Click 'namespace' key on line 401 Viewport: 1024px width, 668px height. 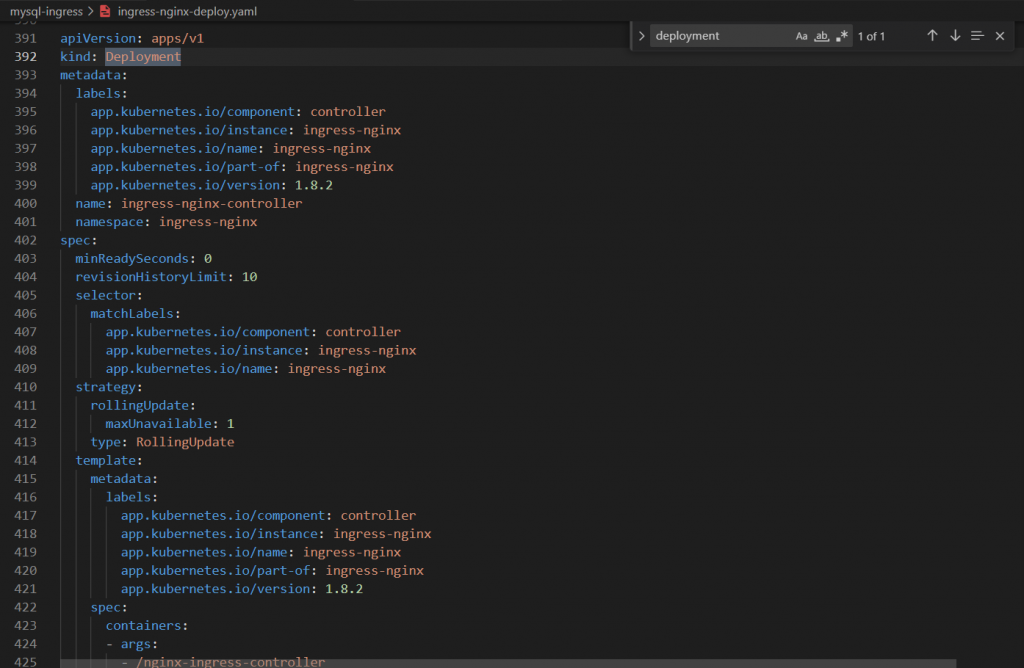[109, 222]
